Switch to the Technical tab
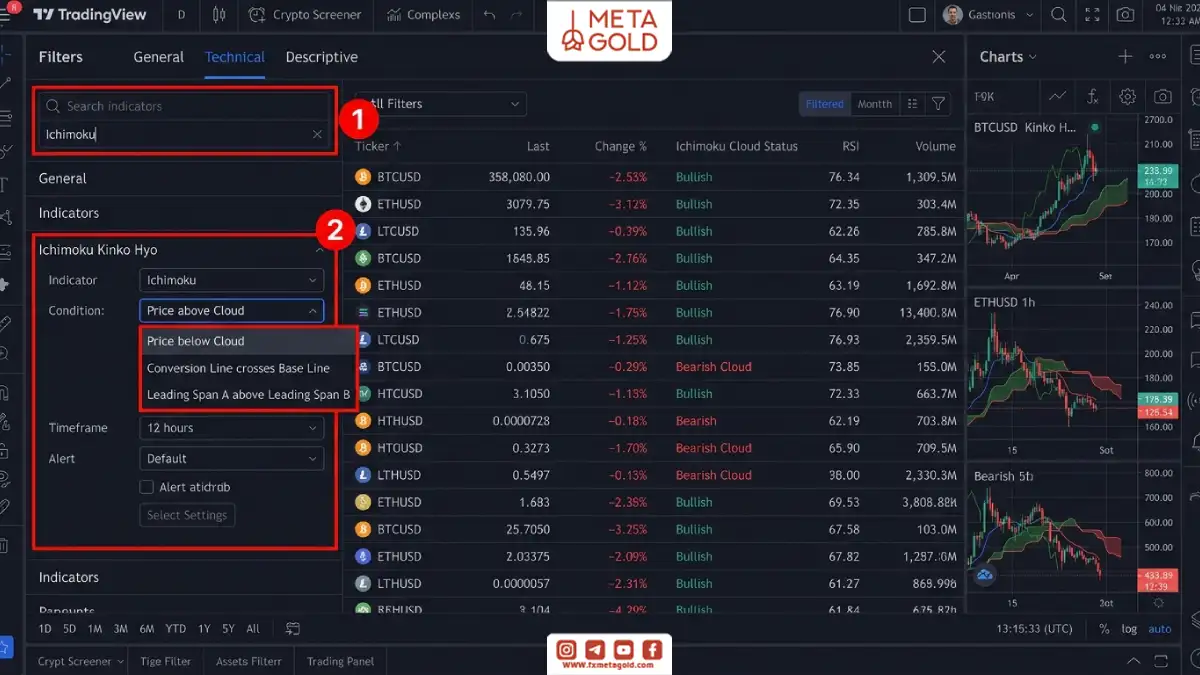Image resolution: width=1200 pixels, height=675 pixels. [235, 57]
